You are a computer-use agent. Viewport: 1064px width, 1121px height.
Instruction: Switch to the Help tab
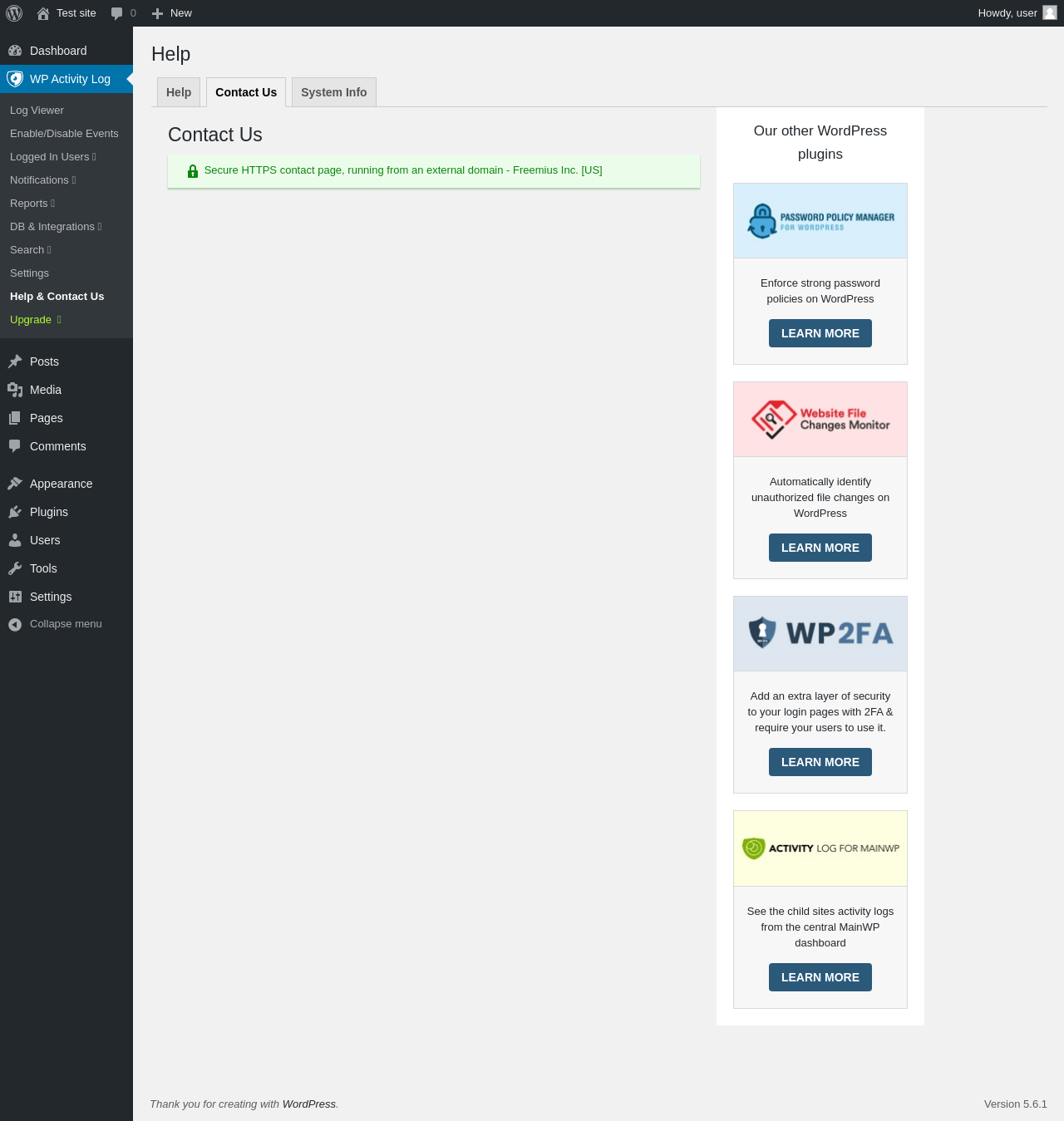179,92
